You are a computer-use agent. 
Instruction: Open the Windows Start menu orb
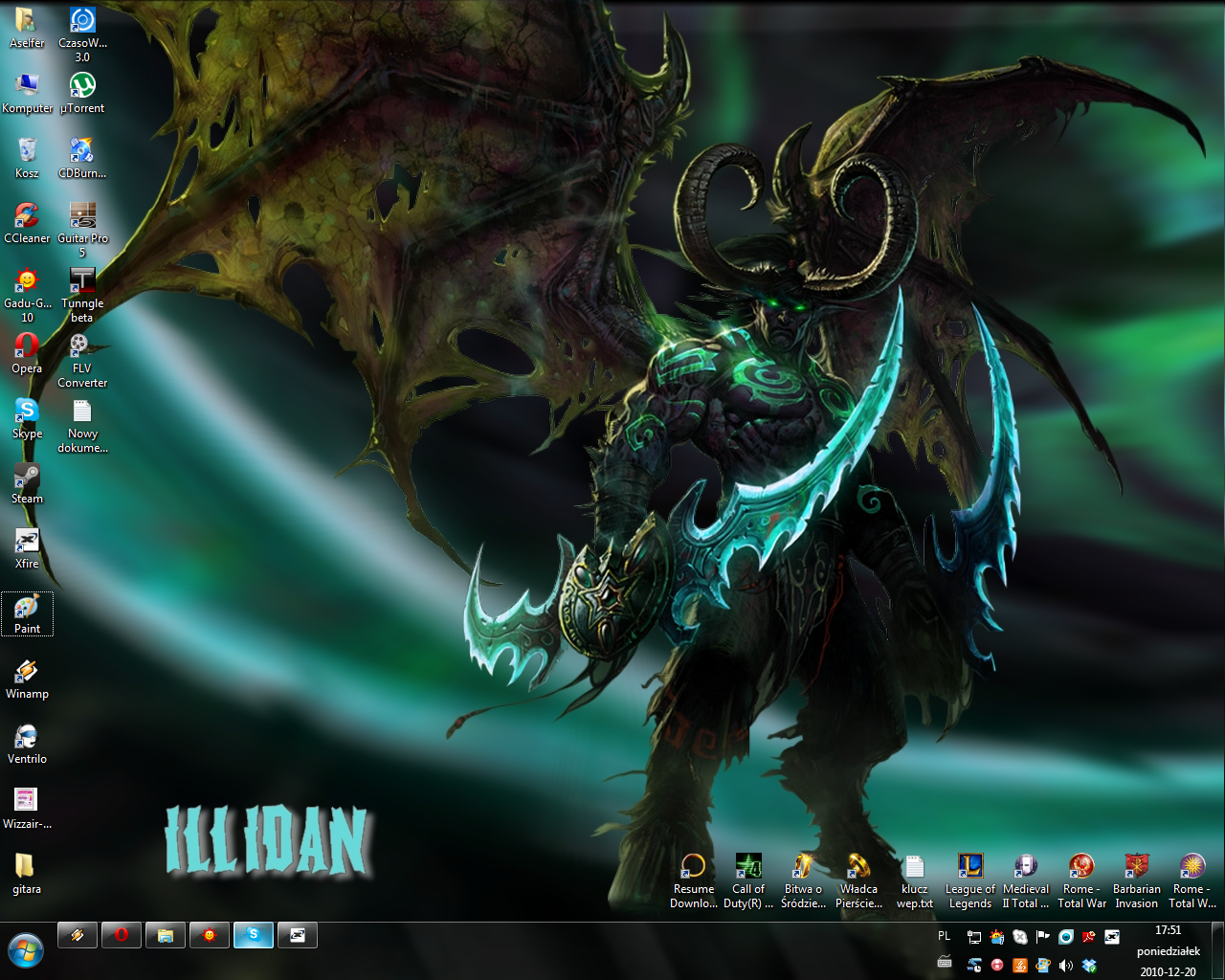[x=26, y=951]
